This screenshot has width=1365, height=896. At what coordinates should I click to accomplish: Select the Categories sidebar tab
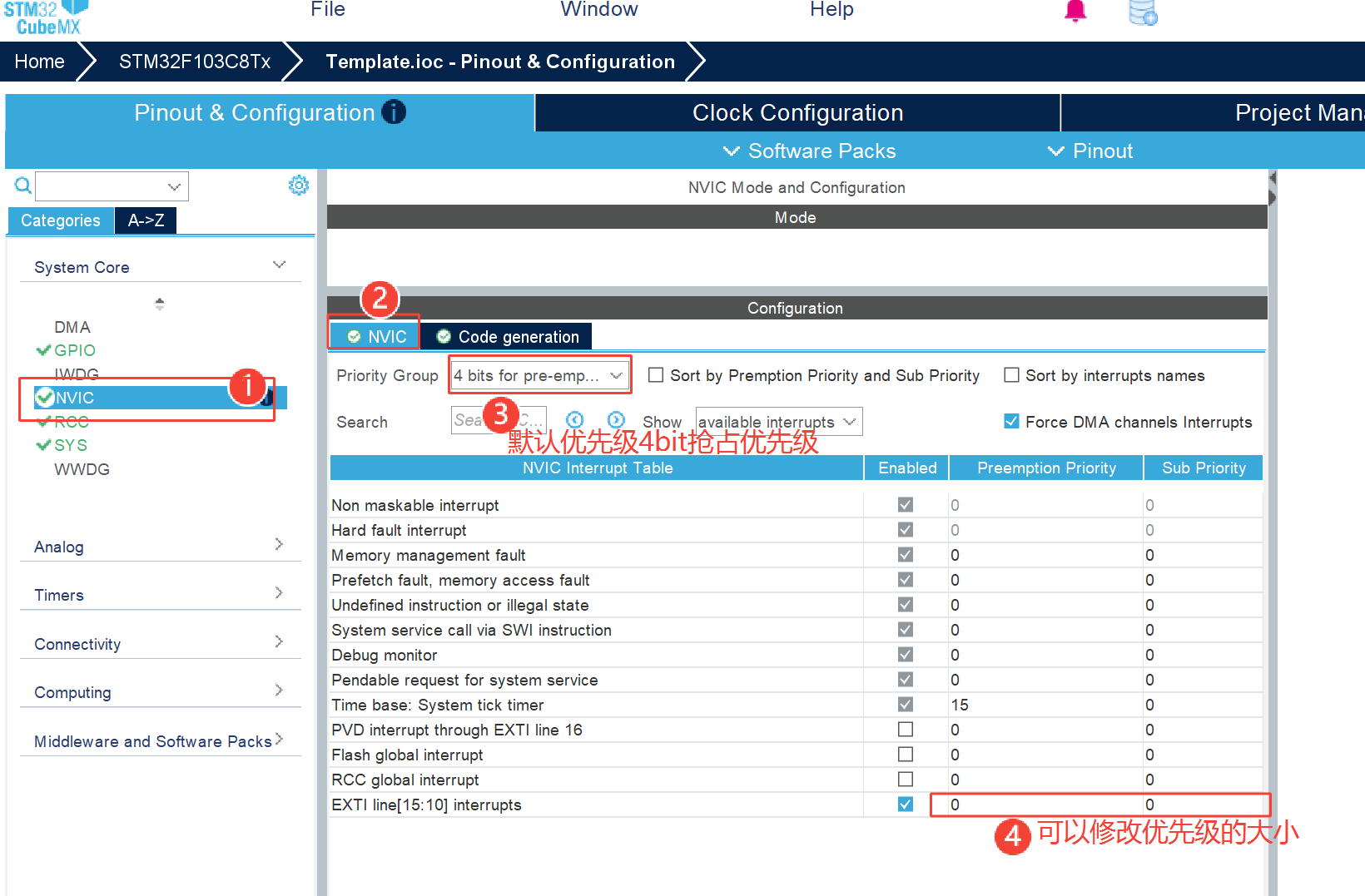[60, 220]
